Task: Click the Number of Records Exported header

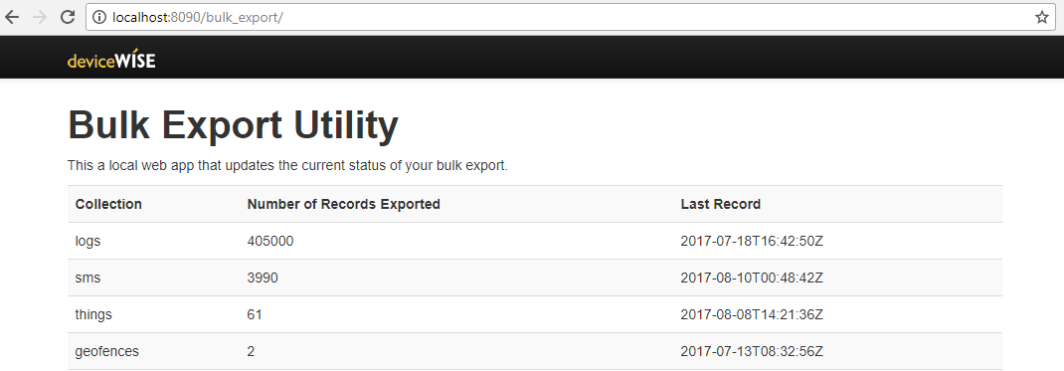Action: click(x=344, y=204)
